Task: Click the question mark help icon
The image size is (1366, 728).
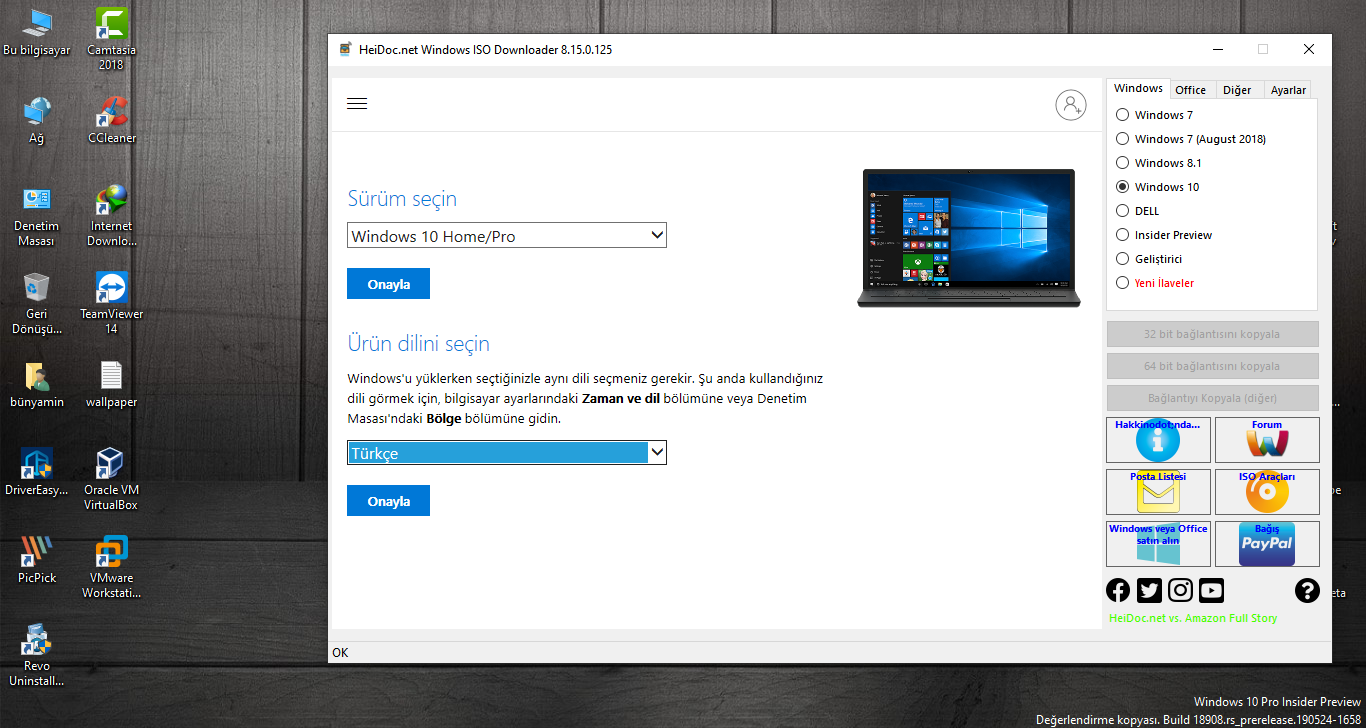Action: coord(1307,590)
